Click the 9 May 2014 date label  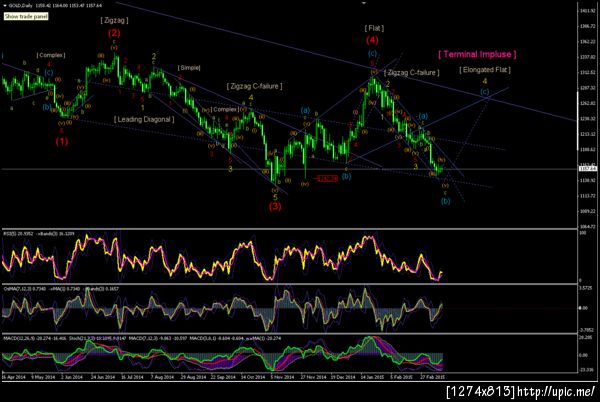[x=43, y=377]
